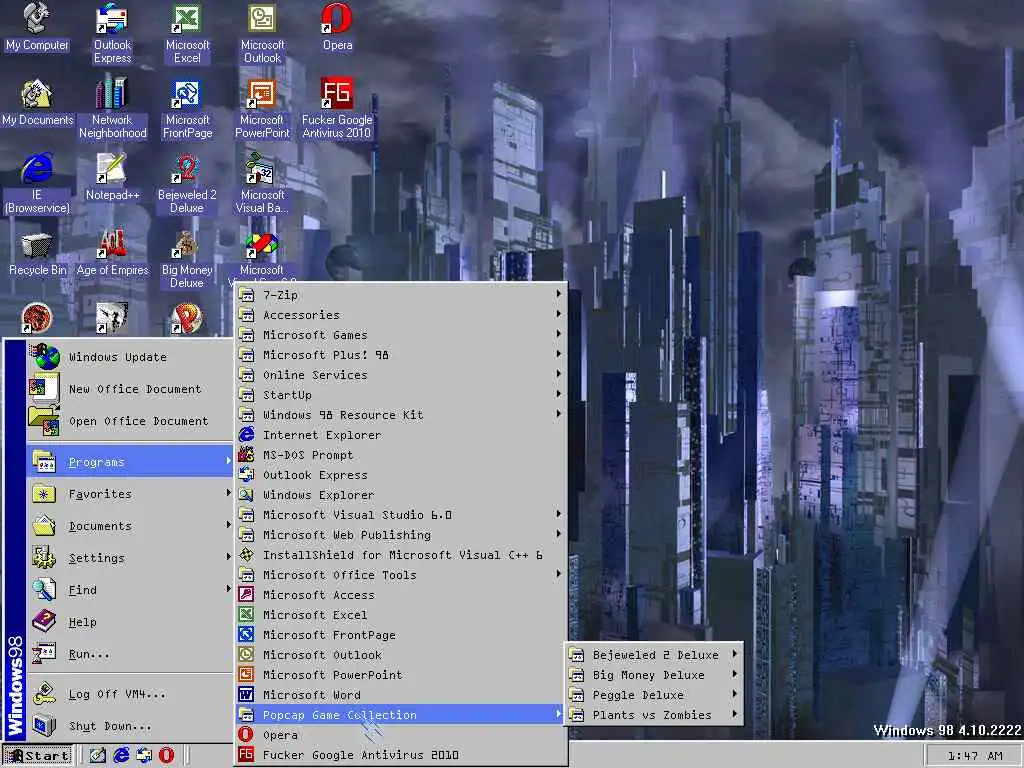Expand Microsoft Plus! 98 folder
The height and width of the screenshot is (768, 1024).
[x=400, y=355]
